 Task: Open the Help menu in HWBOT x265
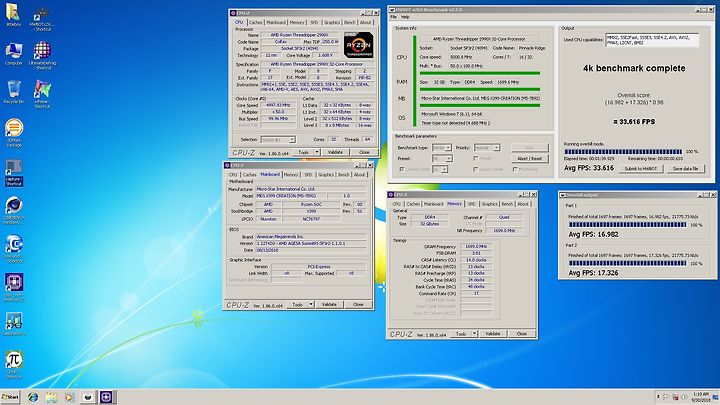point(405,17)
